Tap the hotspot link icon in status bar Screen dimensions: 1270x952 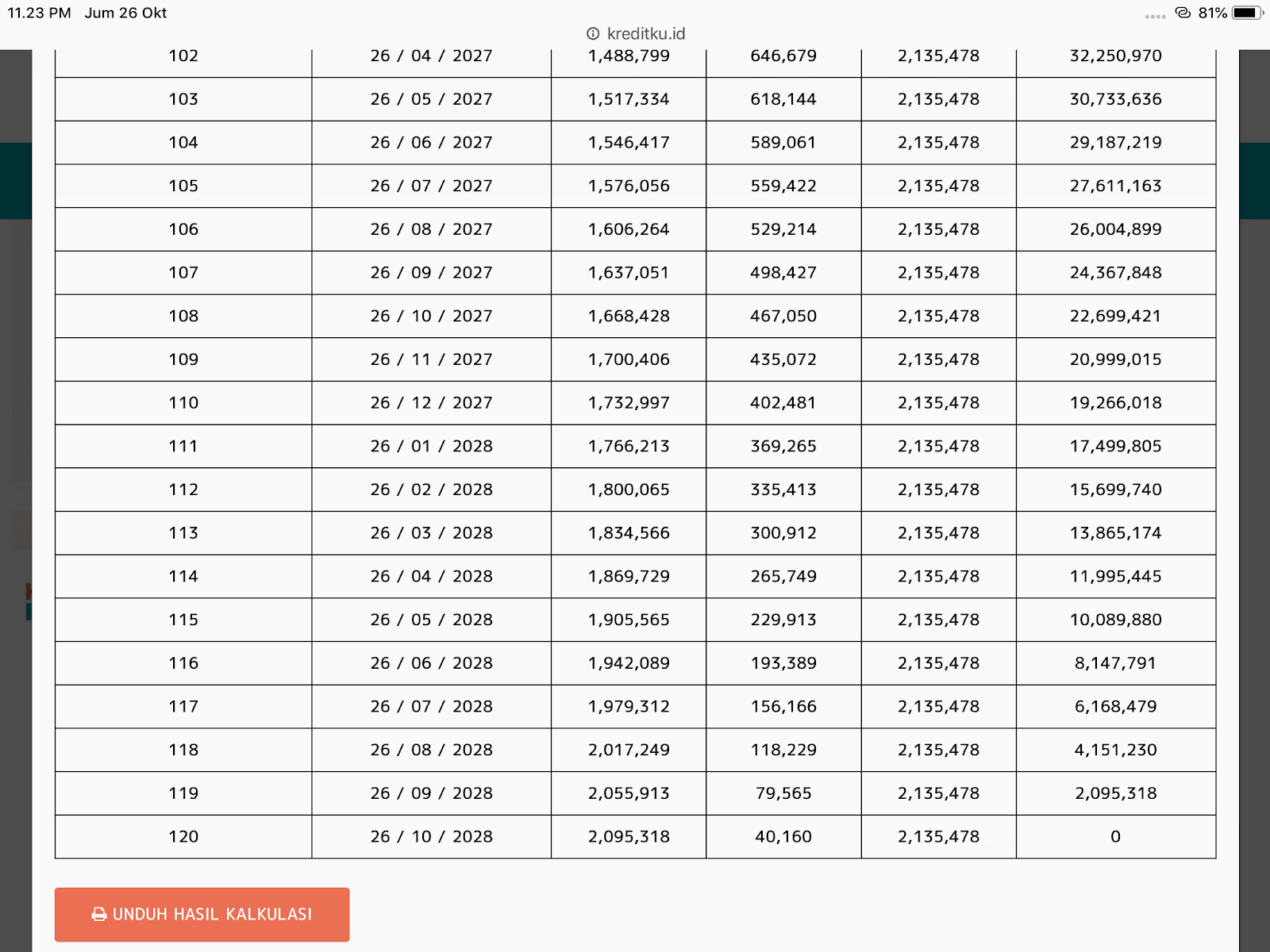[x=1183, y=13]
